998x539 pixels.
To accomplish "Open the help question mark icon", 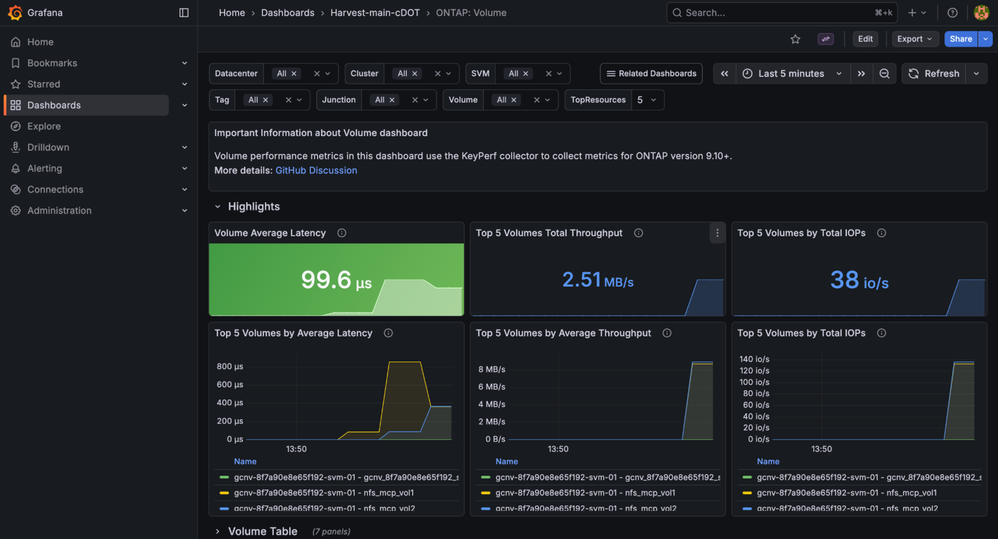I will click(952, 13).
